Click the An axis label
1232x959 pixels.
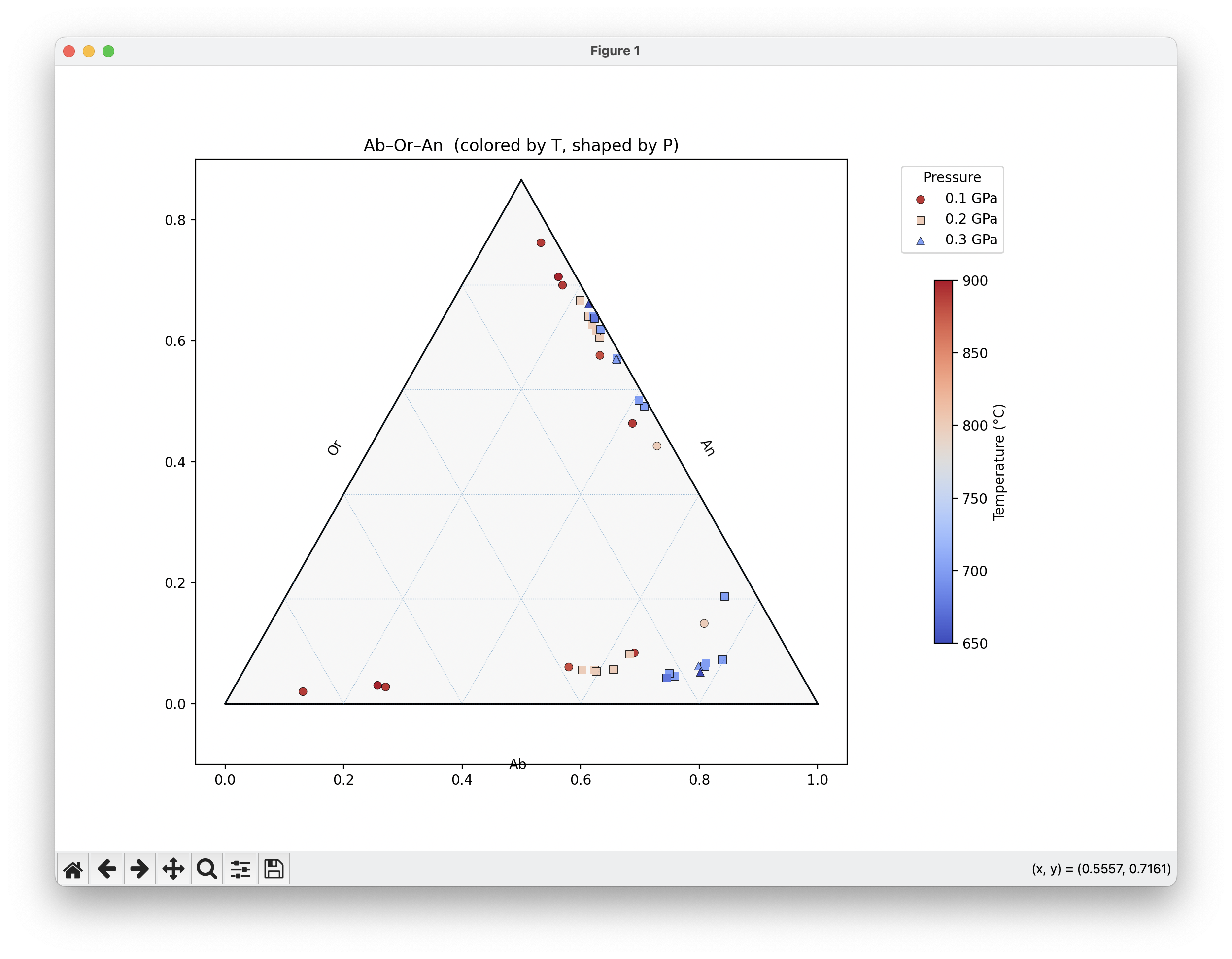707,448
